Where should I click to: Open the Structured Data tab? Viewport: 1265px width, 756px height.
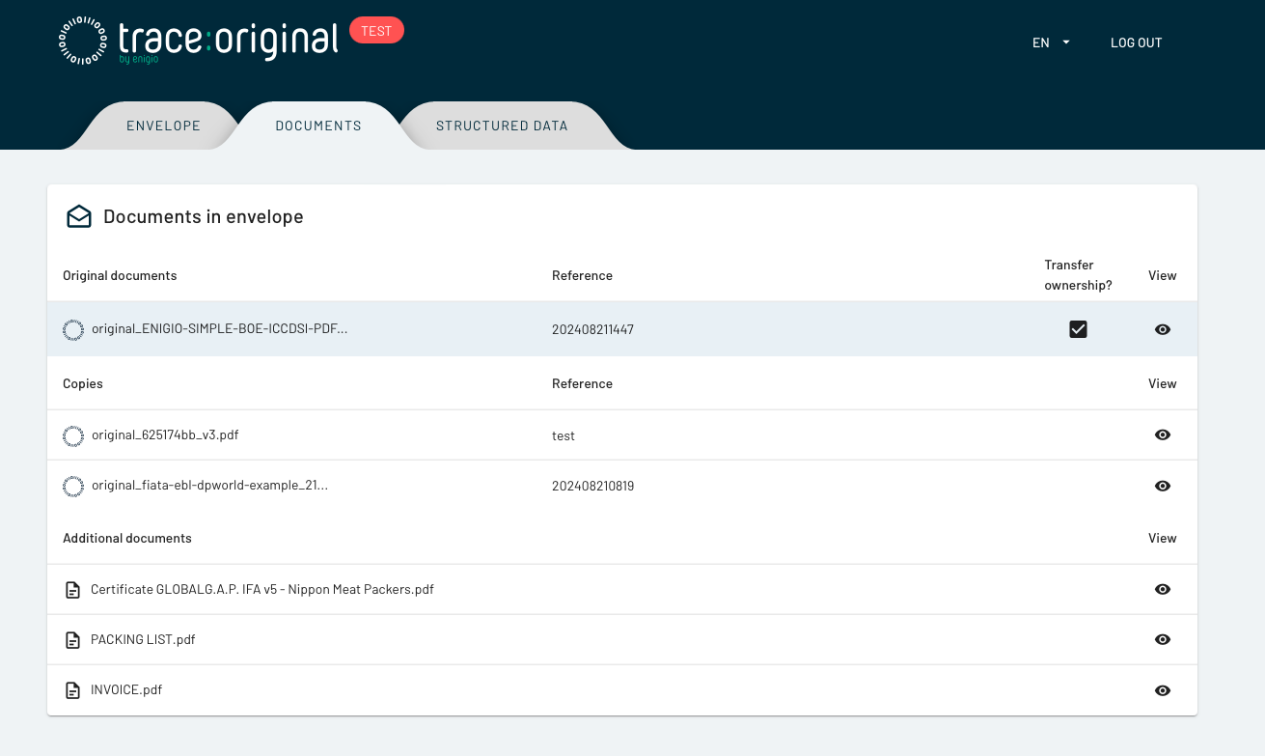point(501,126)
